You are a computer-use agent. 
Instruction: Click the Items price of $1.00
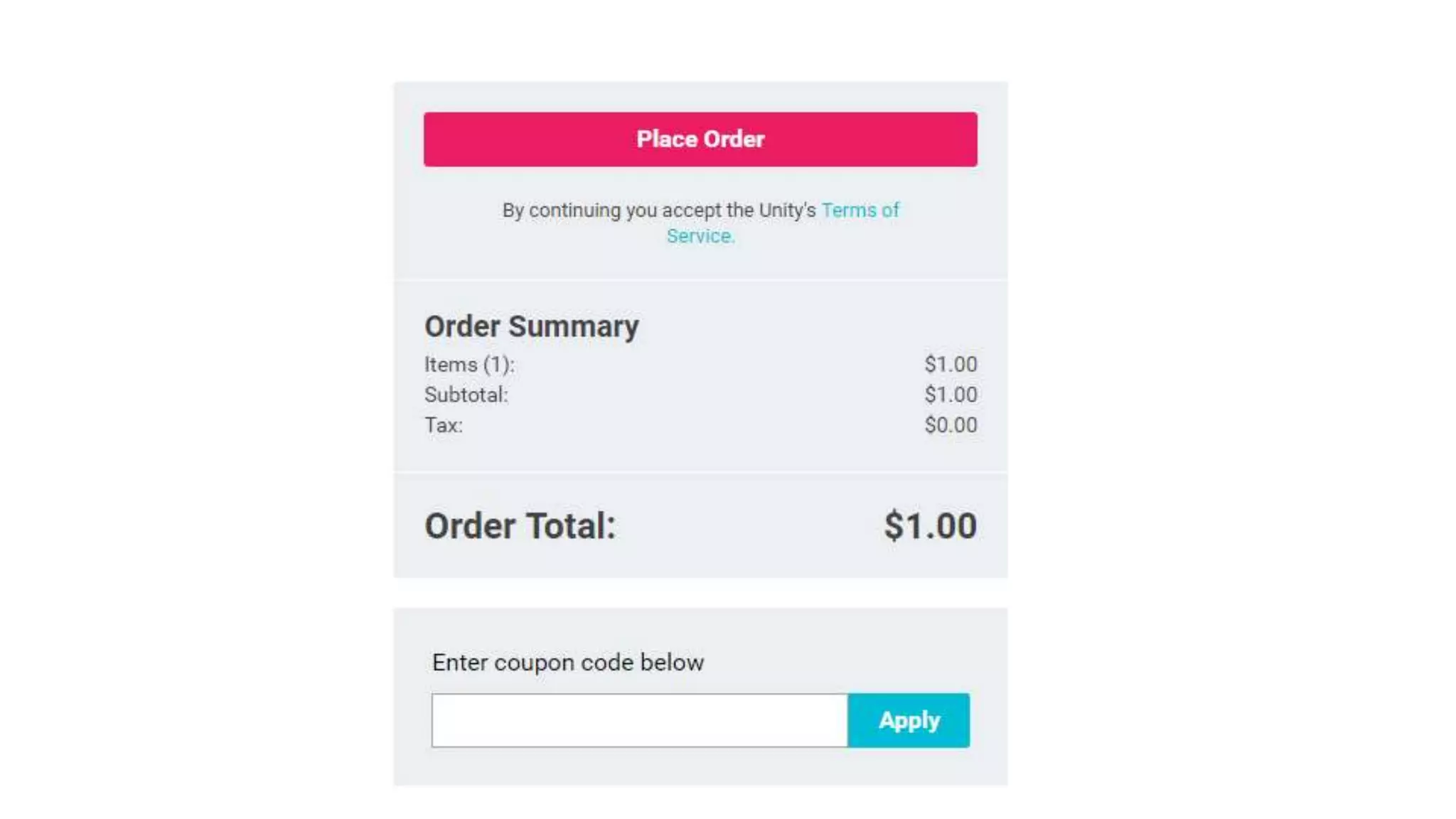(x=950, y=364)
